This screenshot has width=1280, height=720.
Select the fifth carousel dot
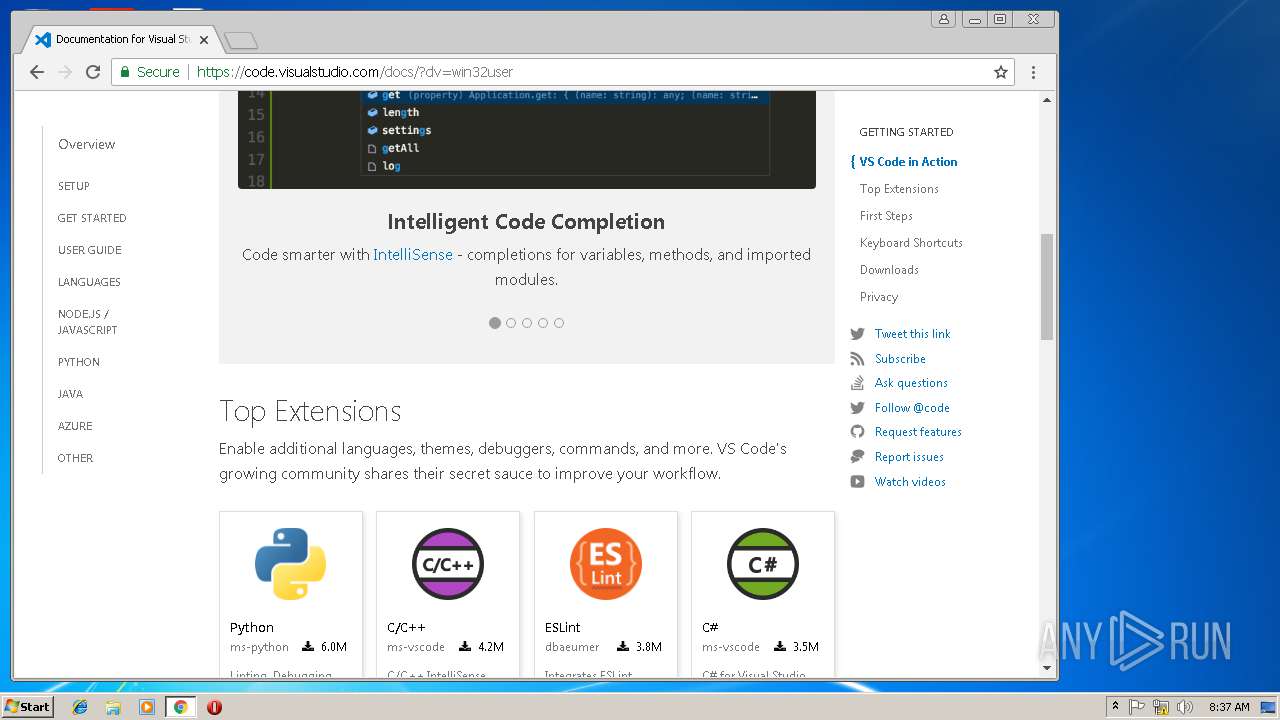point(559,323)
